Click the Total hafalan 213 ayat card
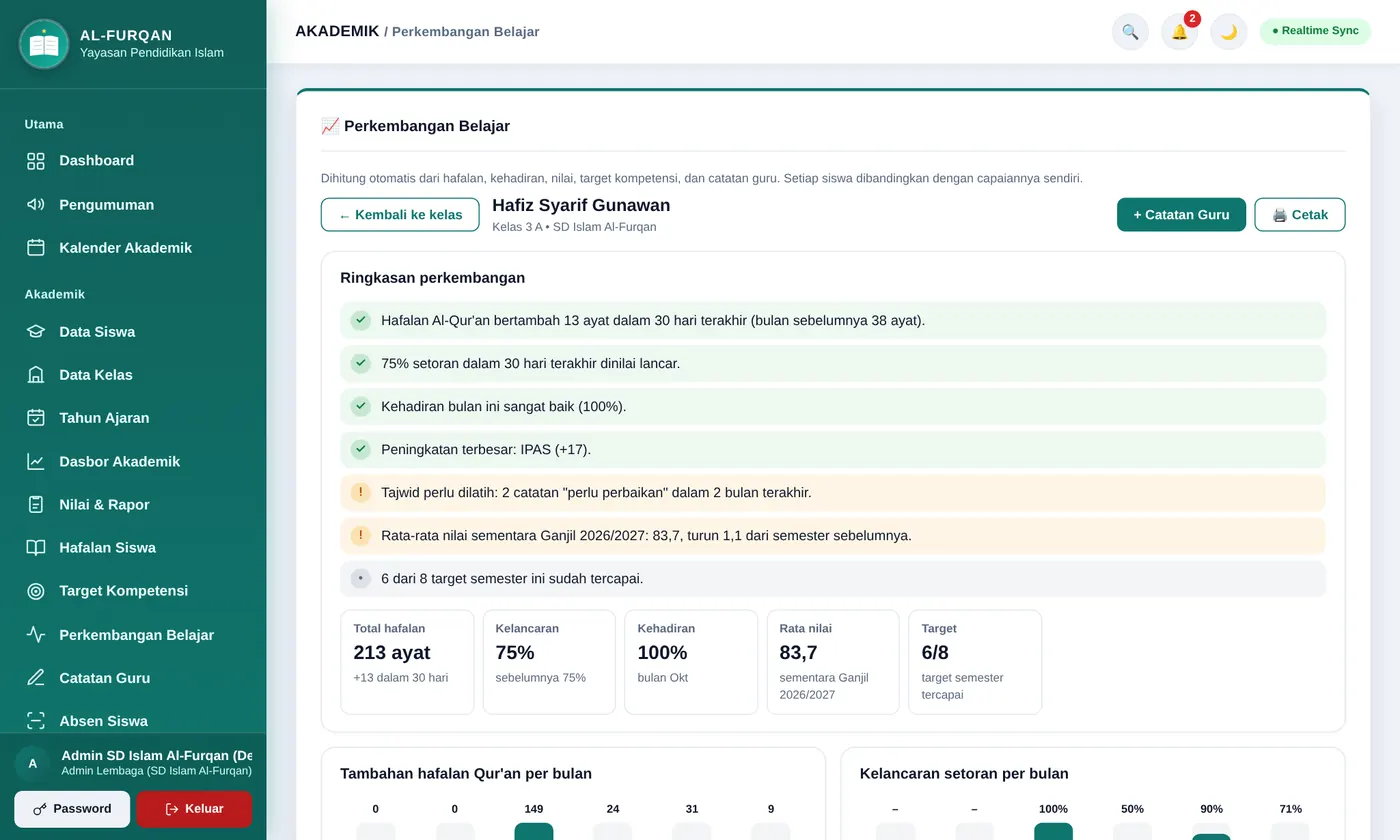Image resolution: width=1400 pixels, height=840 pixels. pos(407,662)
